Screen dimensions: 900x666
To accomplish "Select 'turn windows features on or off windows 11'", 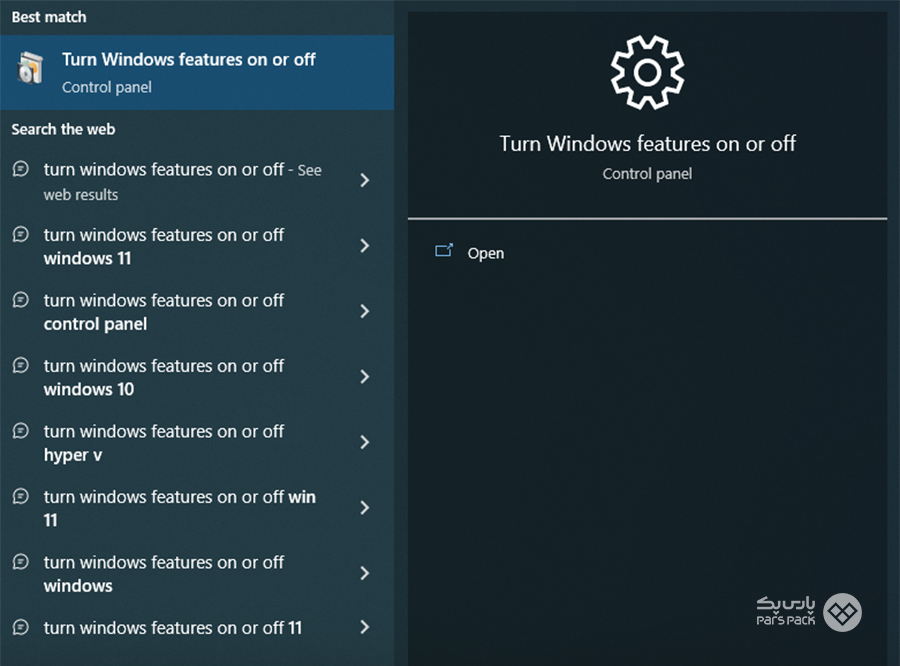I will [x=197, y=246].
